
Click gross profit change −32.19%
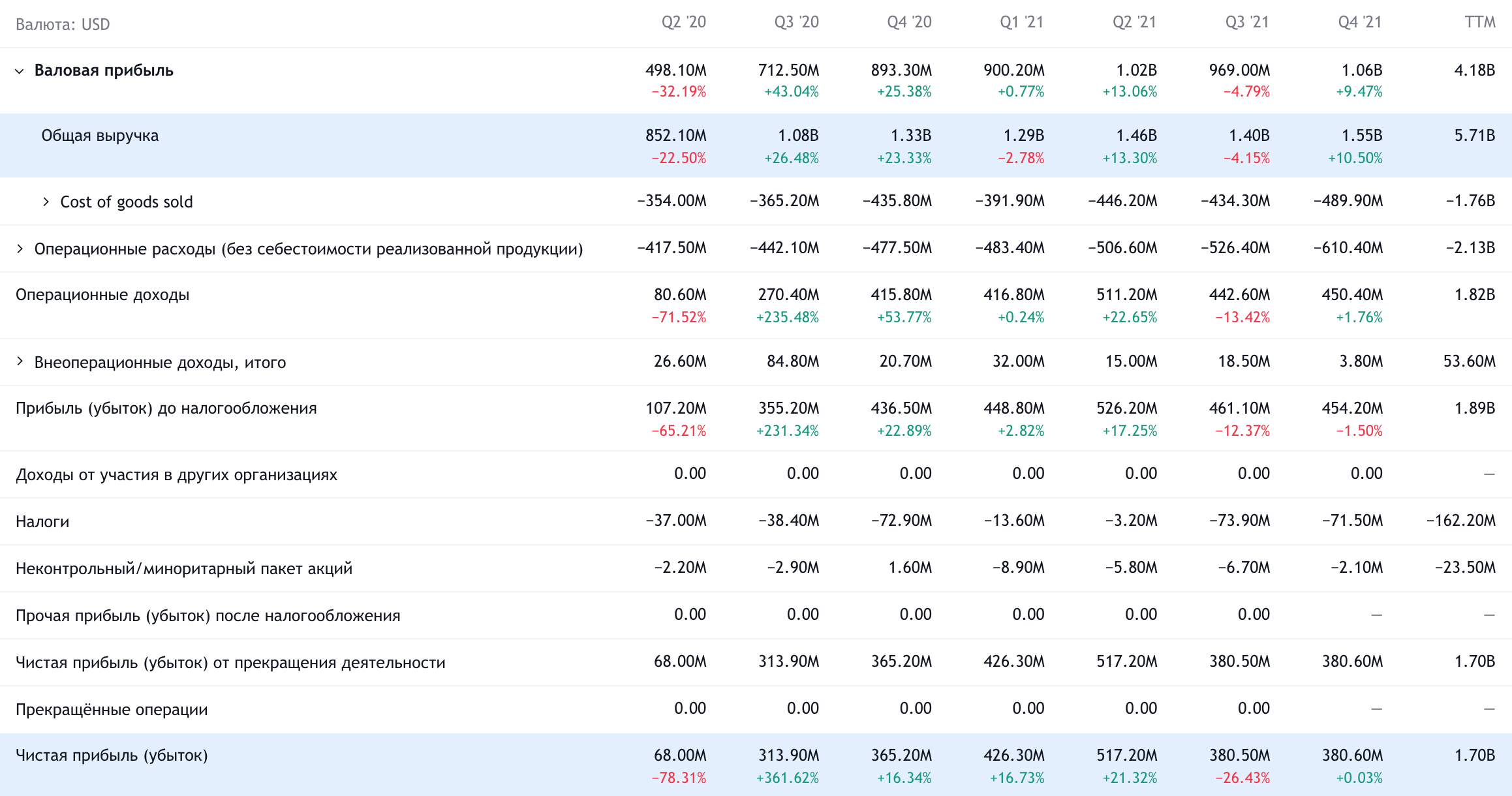pos(679,92)
